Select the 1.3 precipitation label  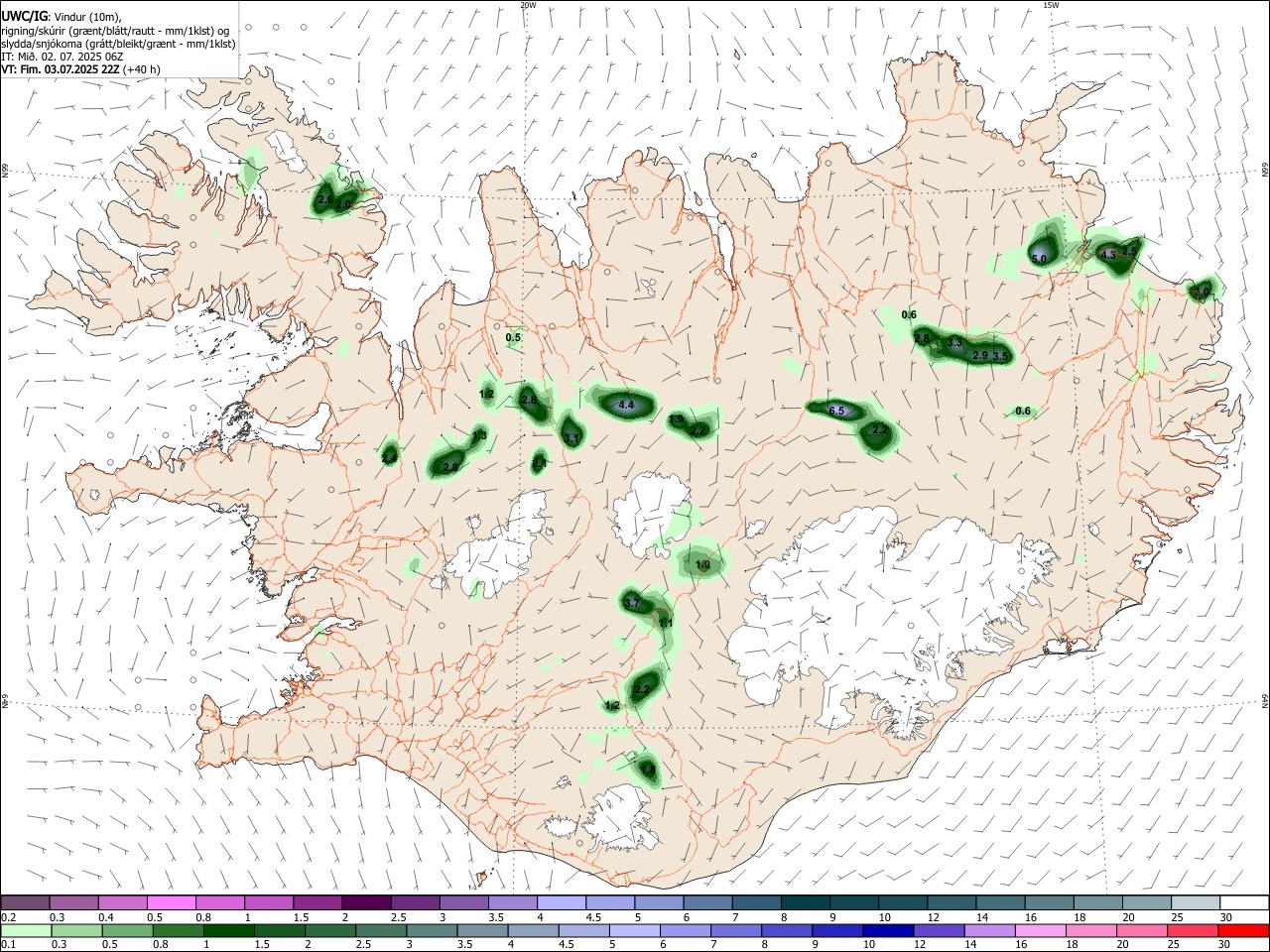pyautogui.click(x=479, y=435)
